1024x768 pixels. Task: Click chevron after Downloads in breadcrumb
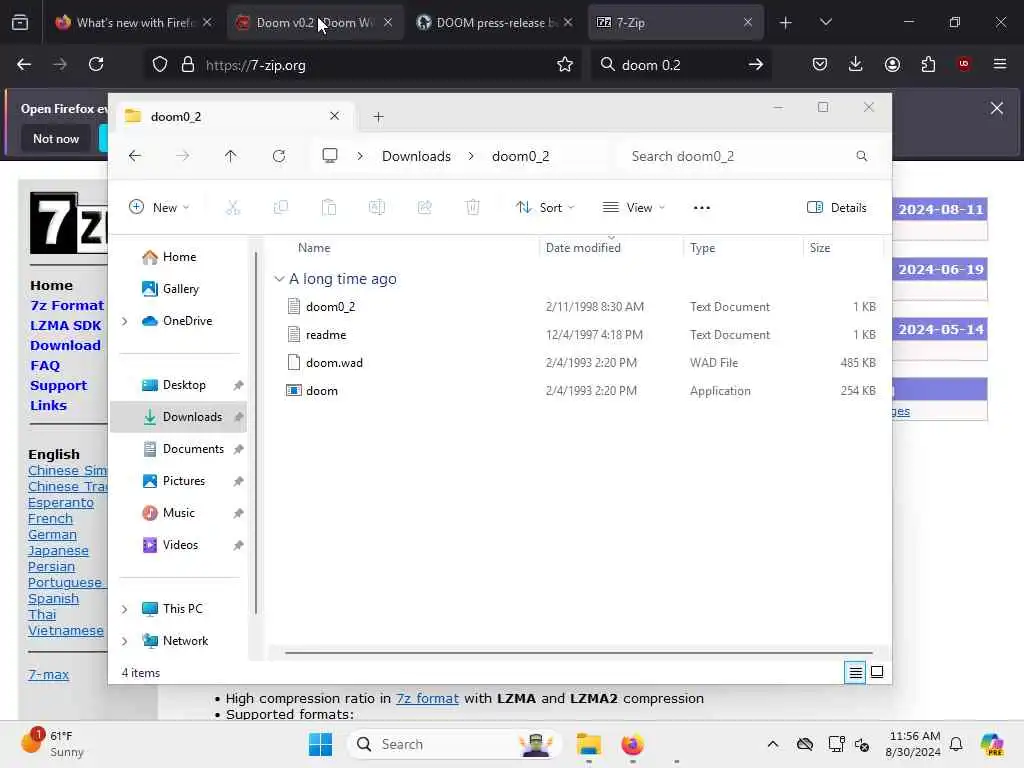(471, 156)
